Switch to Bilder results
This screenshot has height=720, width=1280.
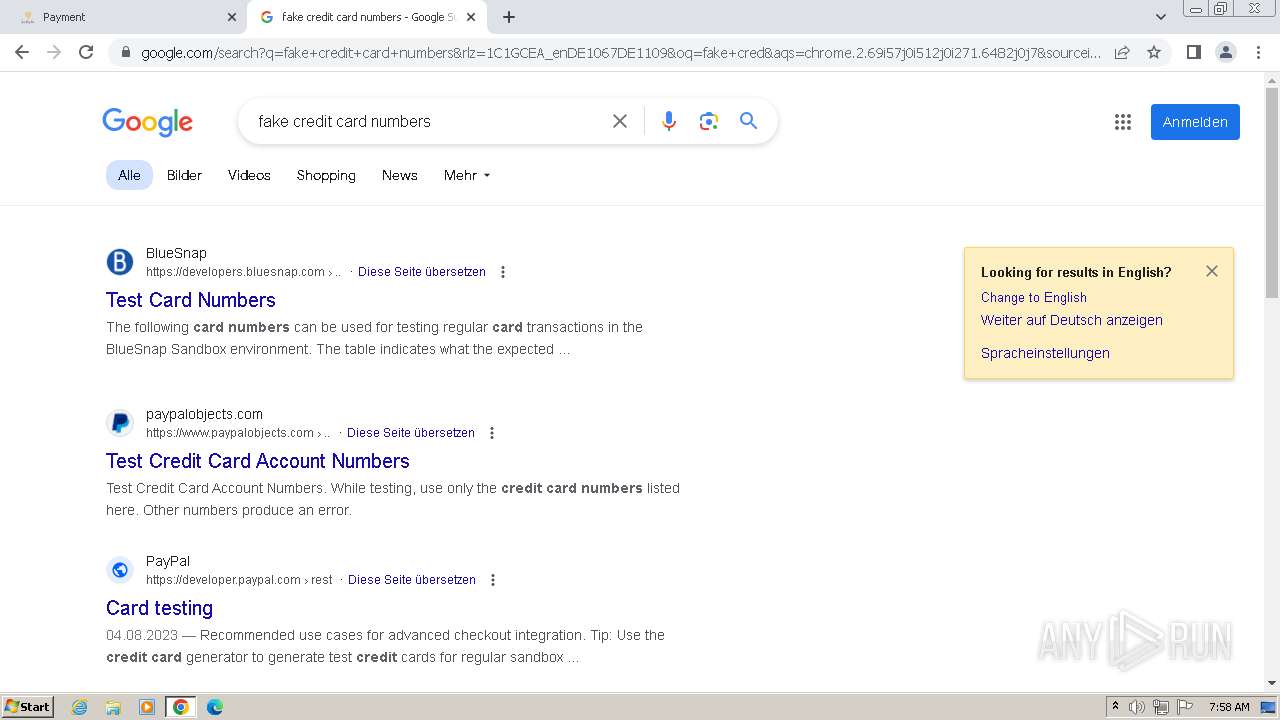(184, 175)
